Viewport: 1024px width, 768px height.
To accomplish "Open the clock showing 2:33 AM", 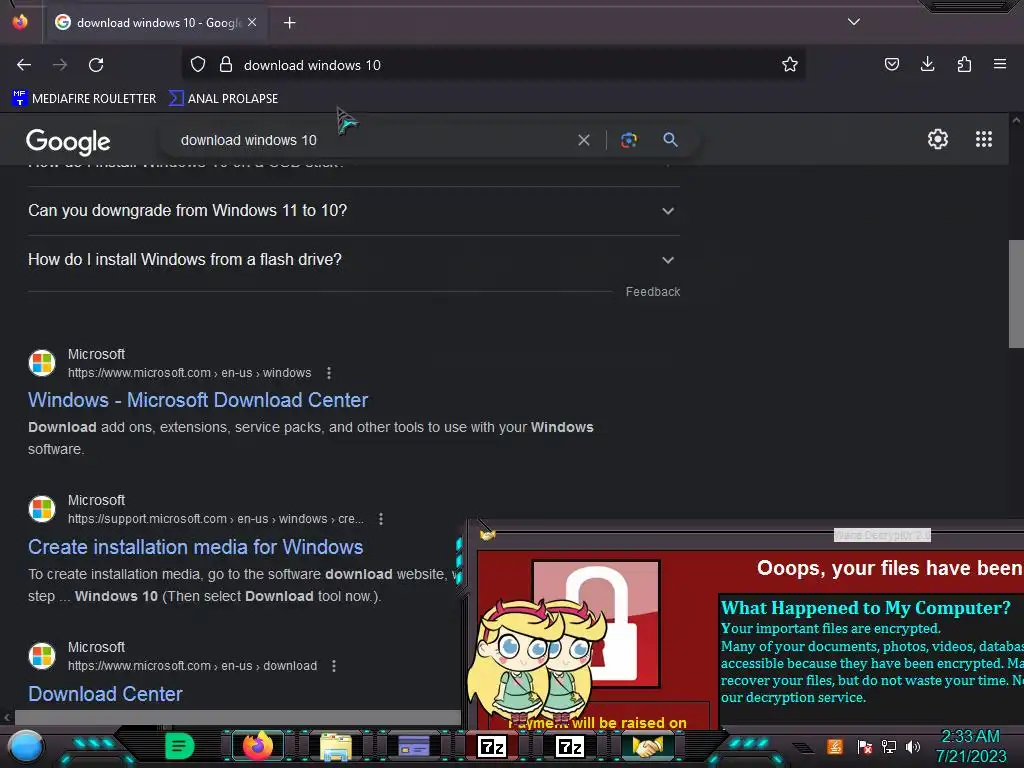I will point(970,746).
